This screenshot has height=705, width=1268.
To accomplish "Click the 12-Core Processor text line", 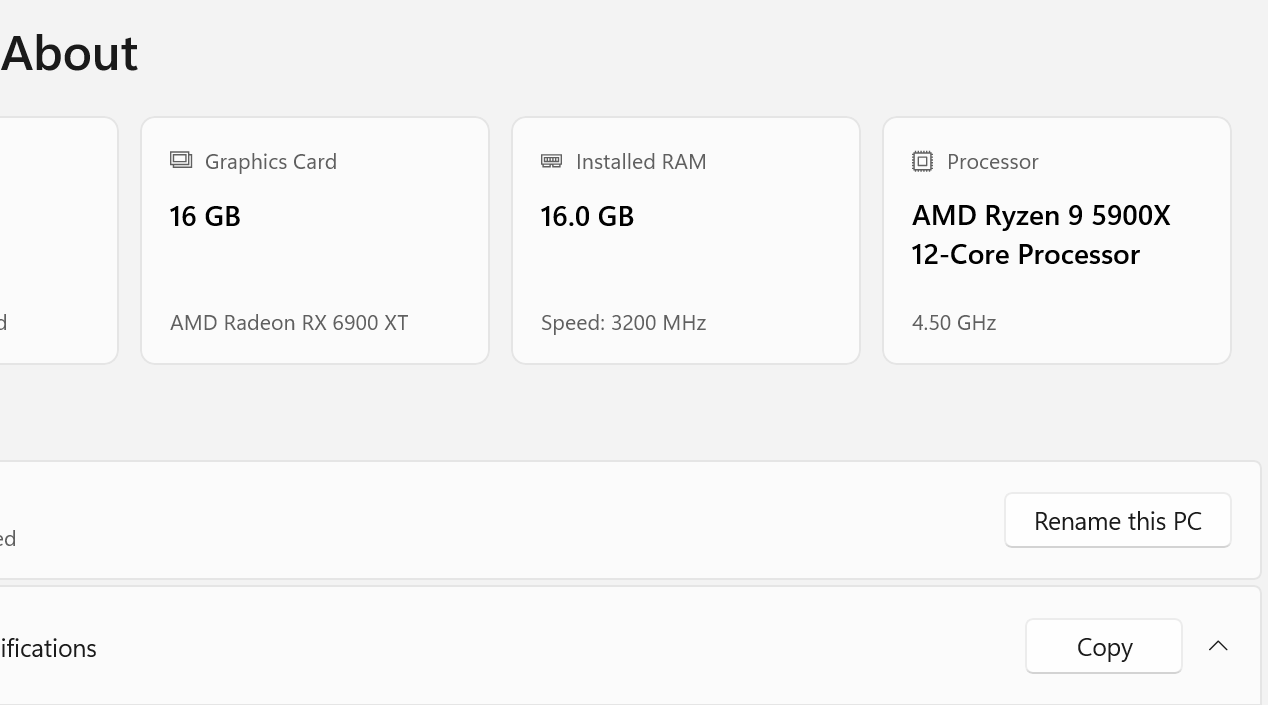I will pyautogui.click(x=1025, y=254).
